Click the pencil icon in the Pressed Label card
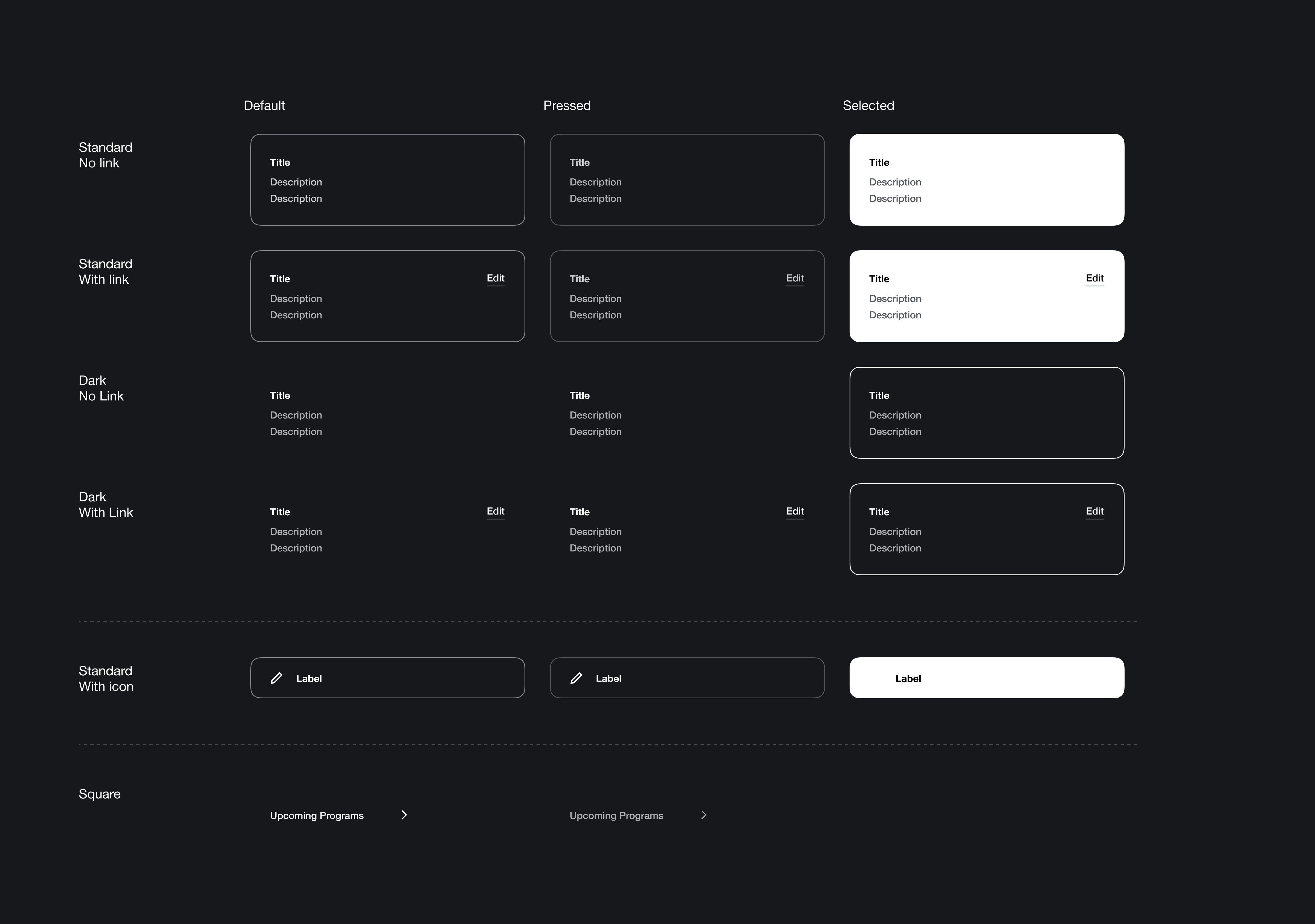This screenshot has width=1315, height=924. 576,678
